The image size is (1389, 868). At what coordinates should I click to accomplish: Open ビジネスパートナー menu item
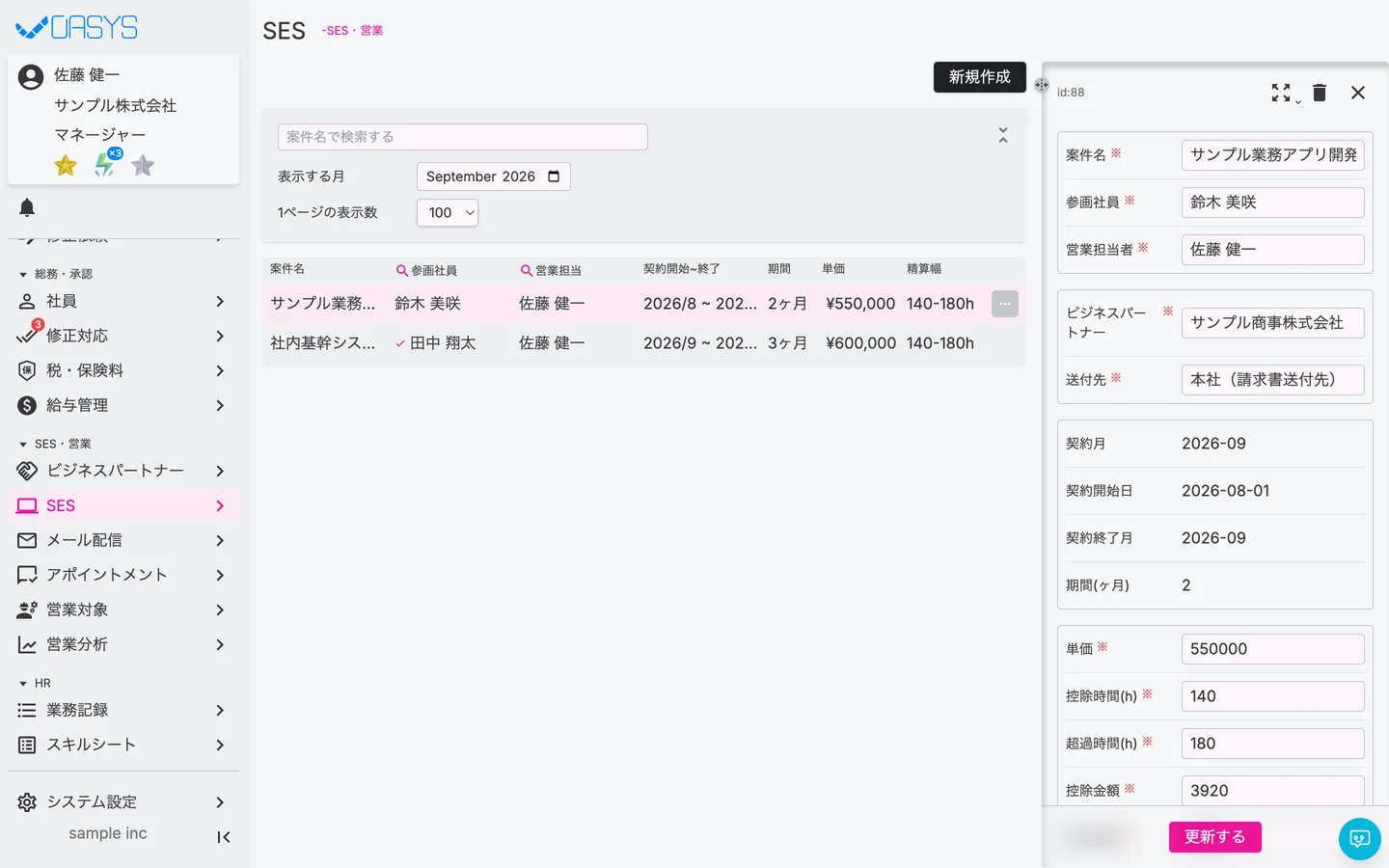(123, 471)
